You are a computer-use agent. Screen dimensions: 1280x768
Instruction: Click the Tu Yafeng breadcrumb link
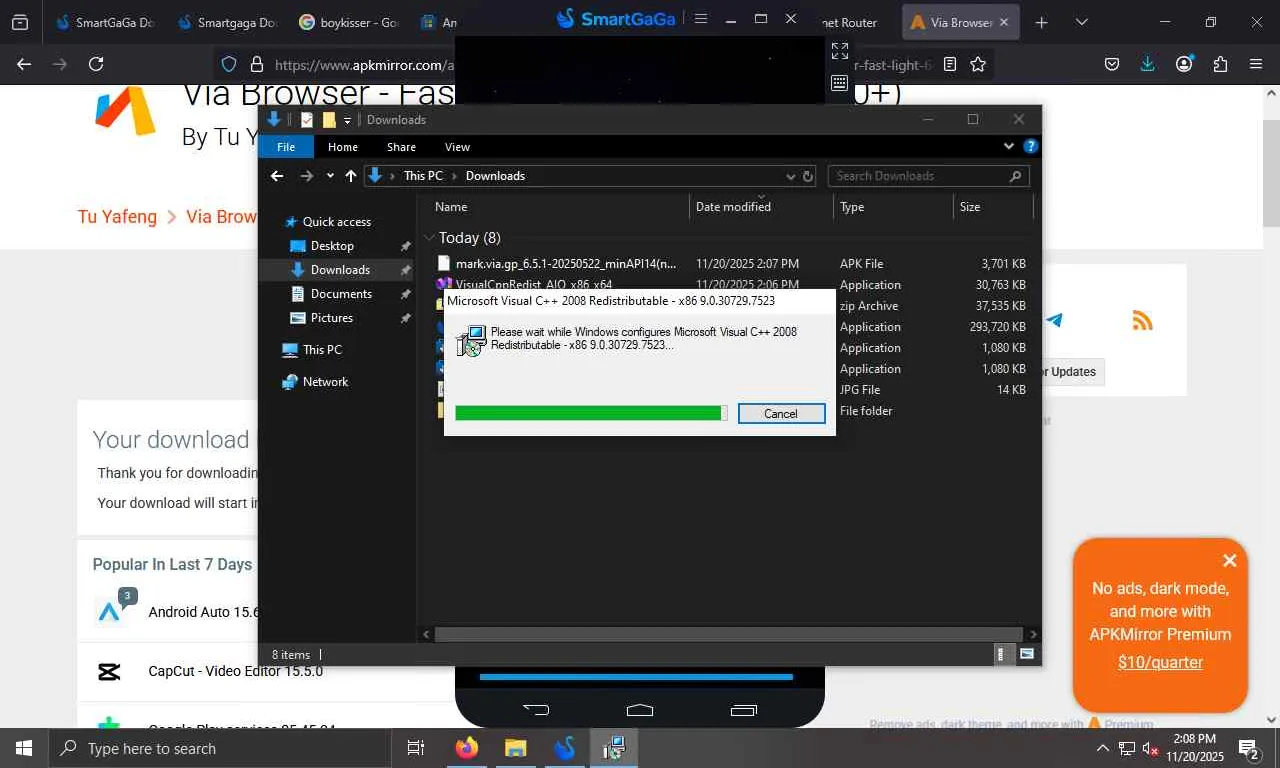[117, 217]
